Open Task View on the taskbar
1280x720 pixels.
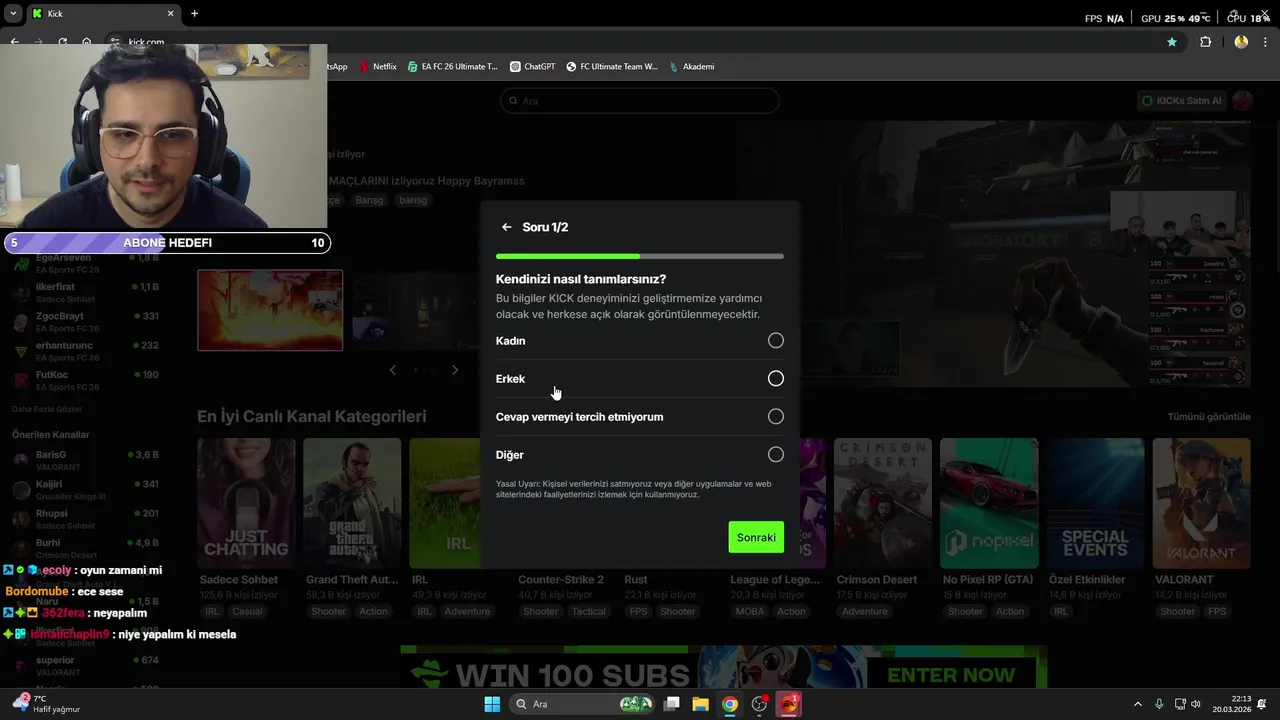(672, 704)
